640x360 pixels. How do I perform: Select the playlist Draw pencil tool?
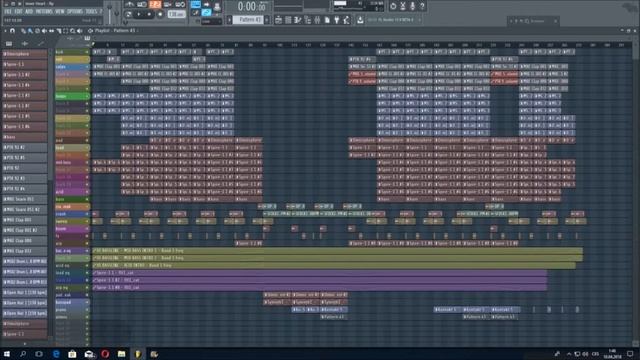pos(24,31)
